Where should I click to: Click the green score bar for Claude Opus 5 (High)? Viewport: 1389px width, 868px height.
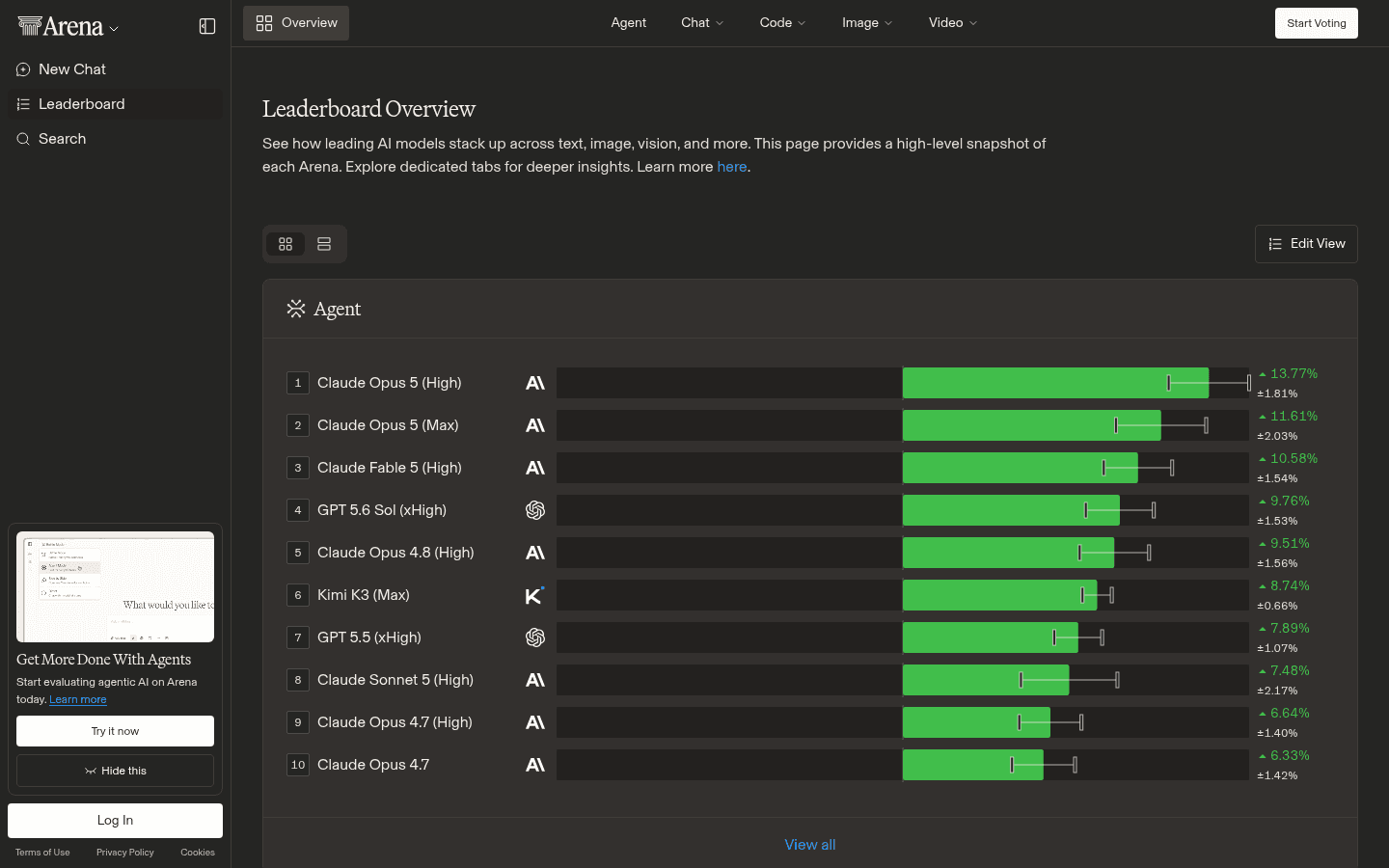pos(1055,383)
